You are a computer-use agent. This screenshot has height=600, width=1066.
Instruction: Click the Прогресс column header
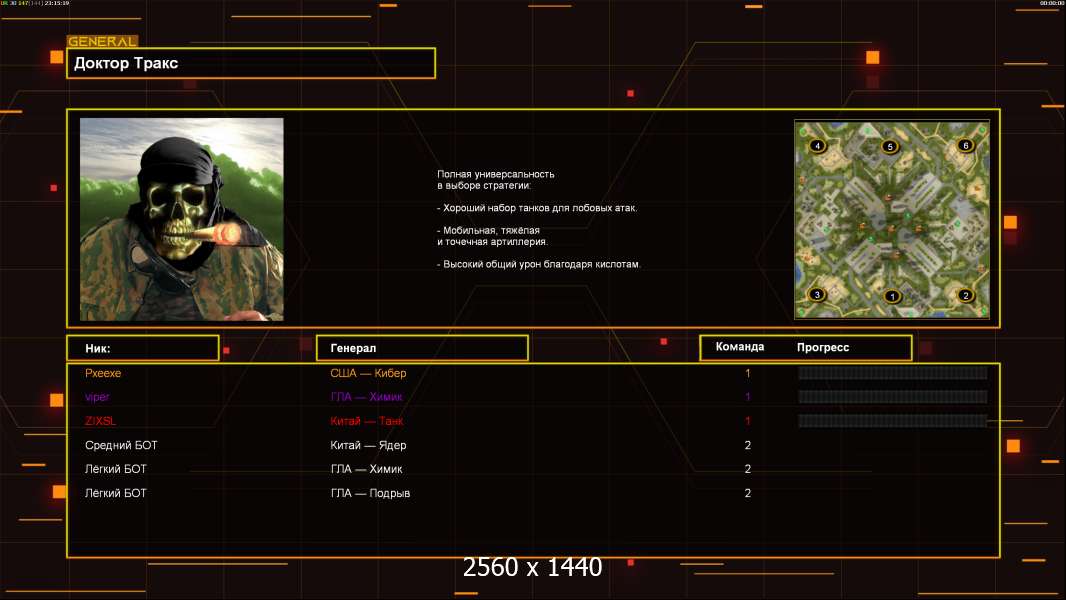point(823,347)
